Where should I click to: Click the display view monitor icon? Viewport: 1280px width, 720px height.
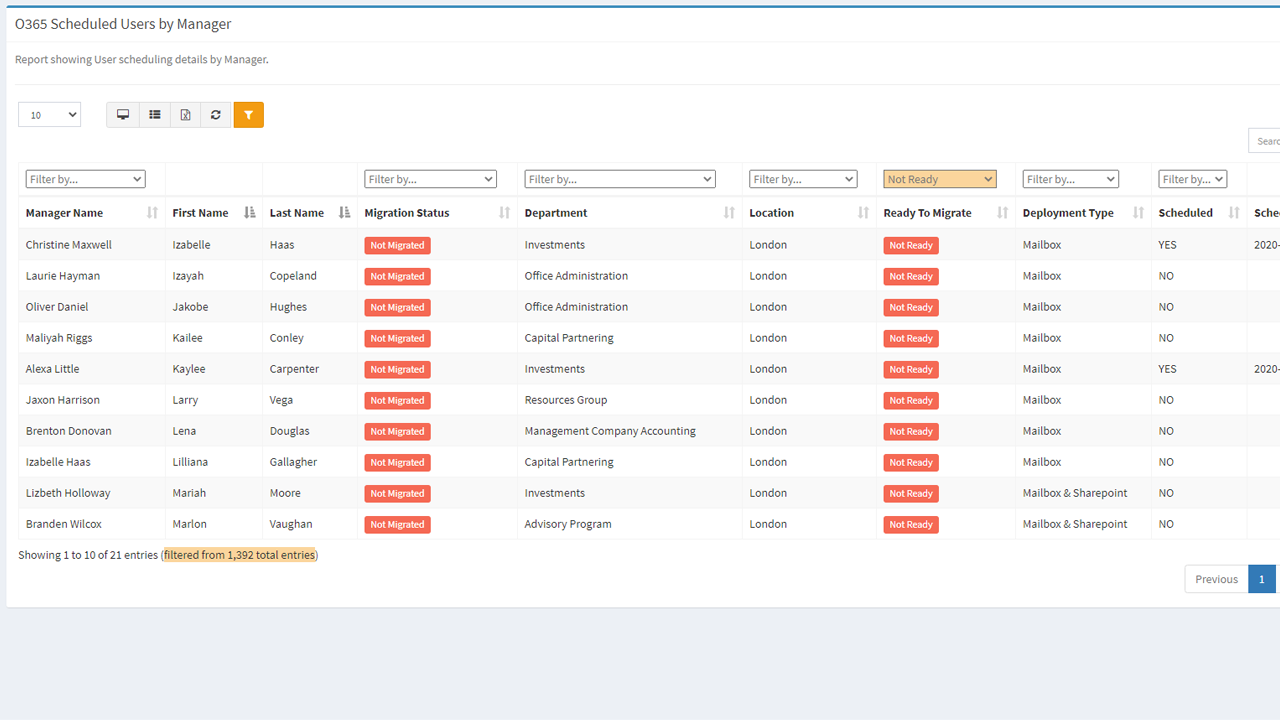tap(122, 114)
